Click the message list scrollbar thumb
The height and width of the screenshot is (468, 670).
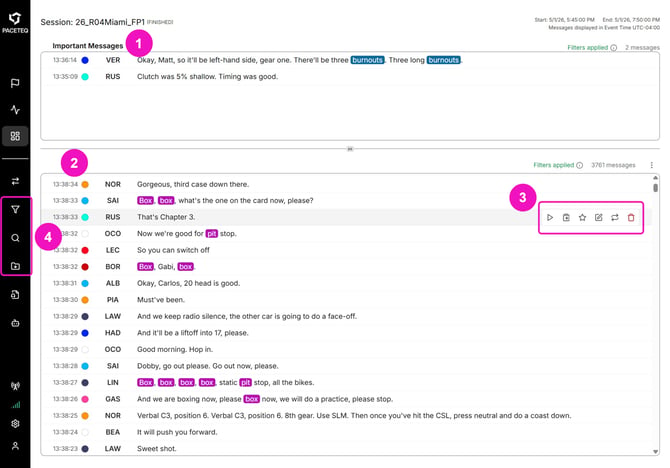(x=655, y=188)
